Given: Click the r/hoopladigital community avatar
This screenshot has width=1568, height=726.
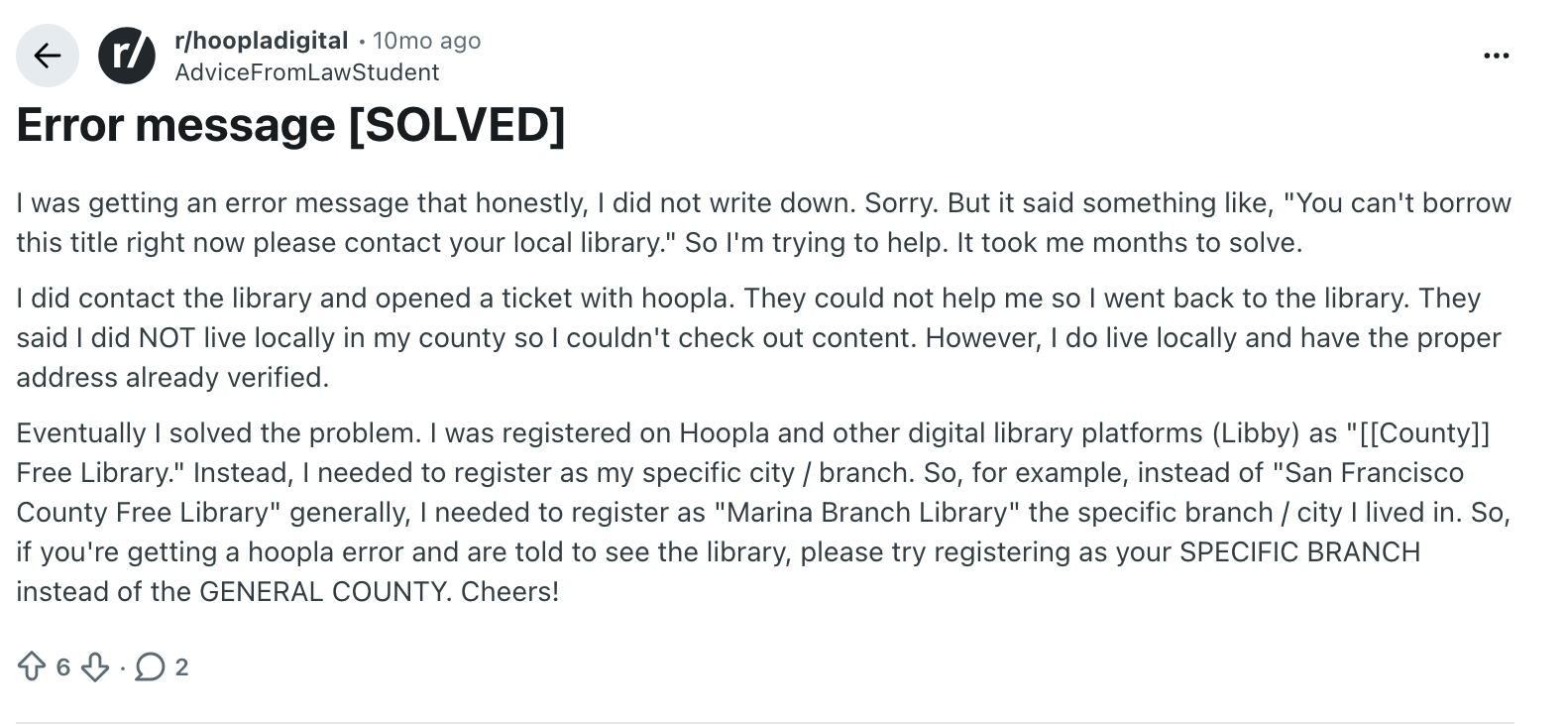Looking at the screenshot, I should [x=128, y=55].
